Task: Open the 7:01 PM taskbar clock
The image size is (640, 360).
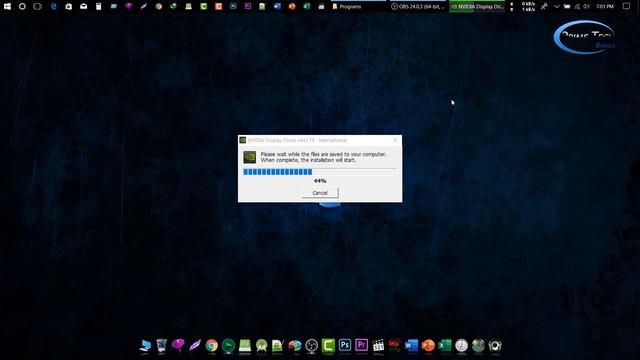Action: [605, 7]
